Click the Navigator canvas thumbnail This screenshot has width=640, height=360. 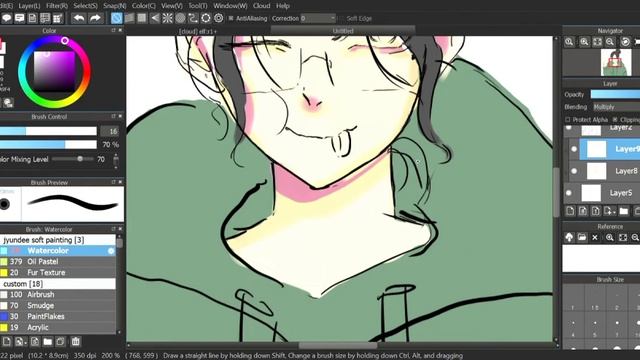[x=616, y=62]
